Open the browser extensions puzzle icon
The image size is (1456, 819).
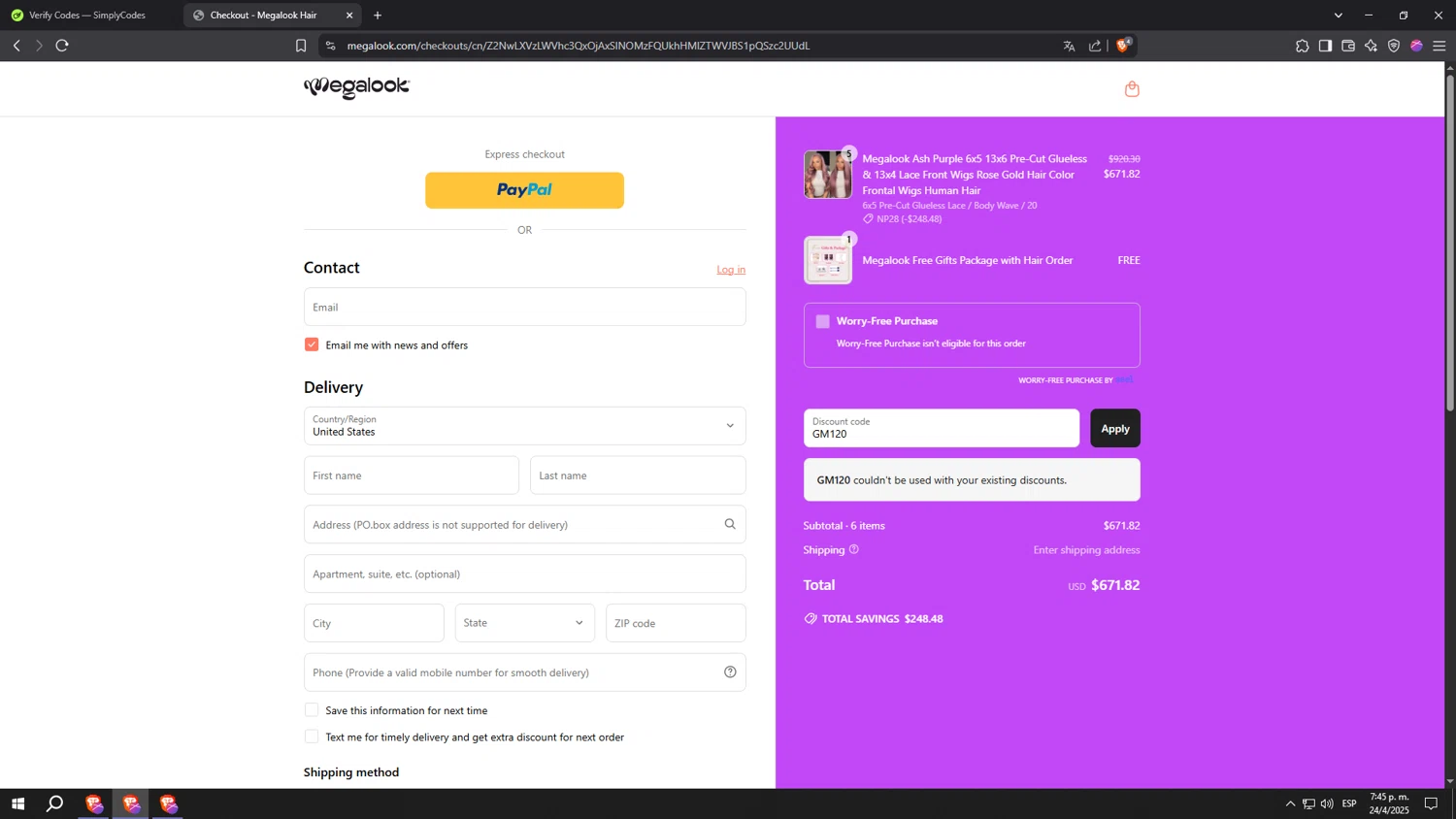(x=1302, y=46)
